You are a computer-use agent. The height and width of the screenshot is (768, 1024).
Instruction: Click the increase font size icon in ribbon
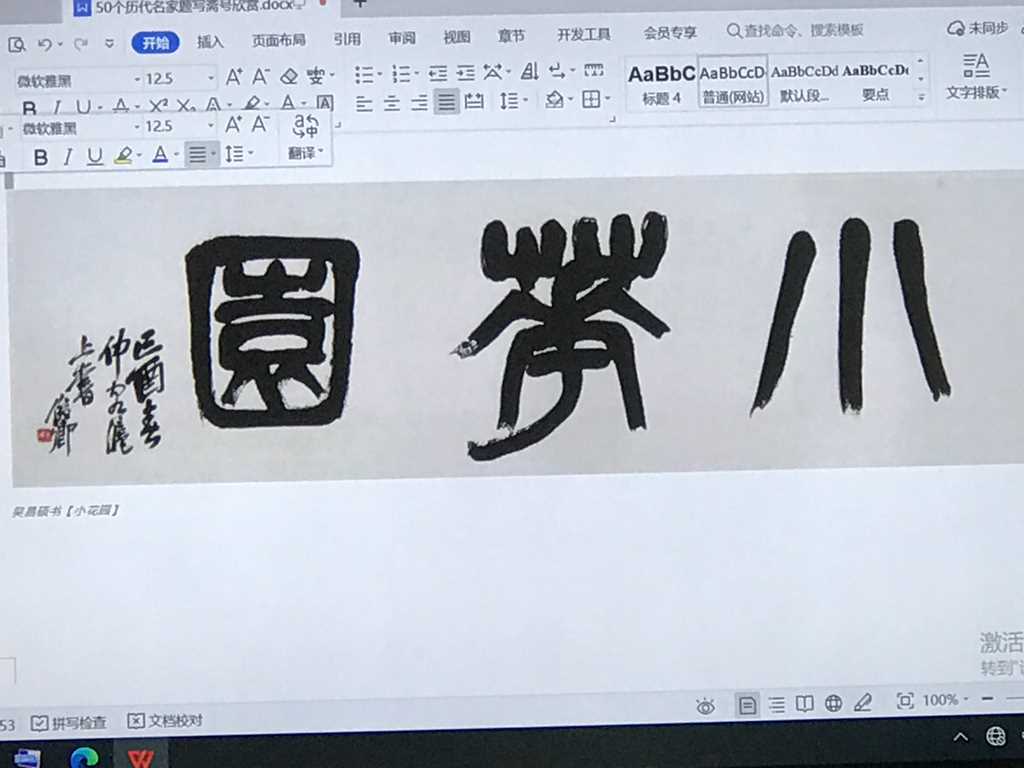point(234,77)
